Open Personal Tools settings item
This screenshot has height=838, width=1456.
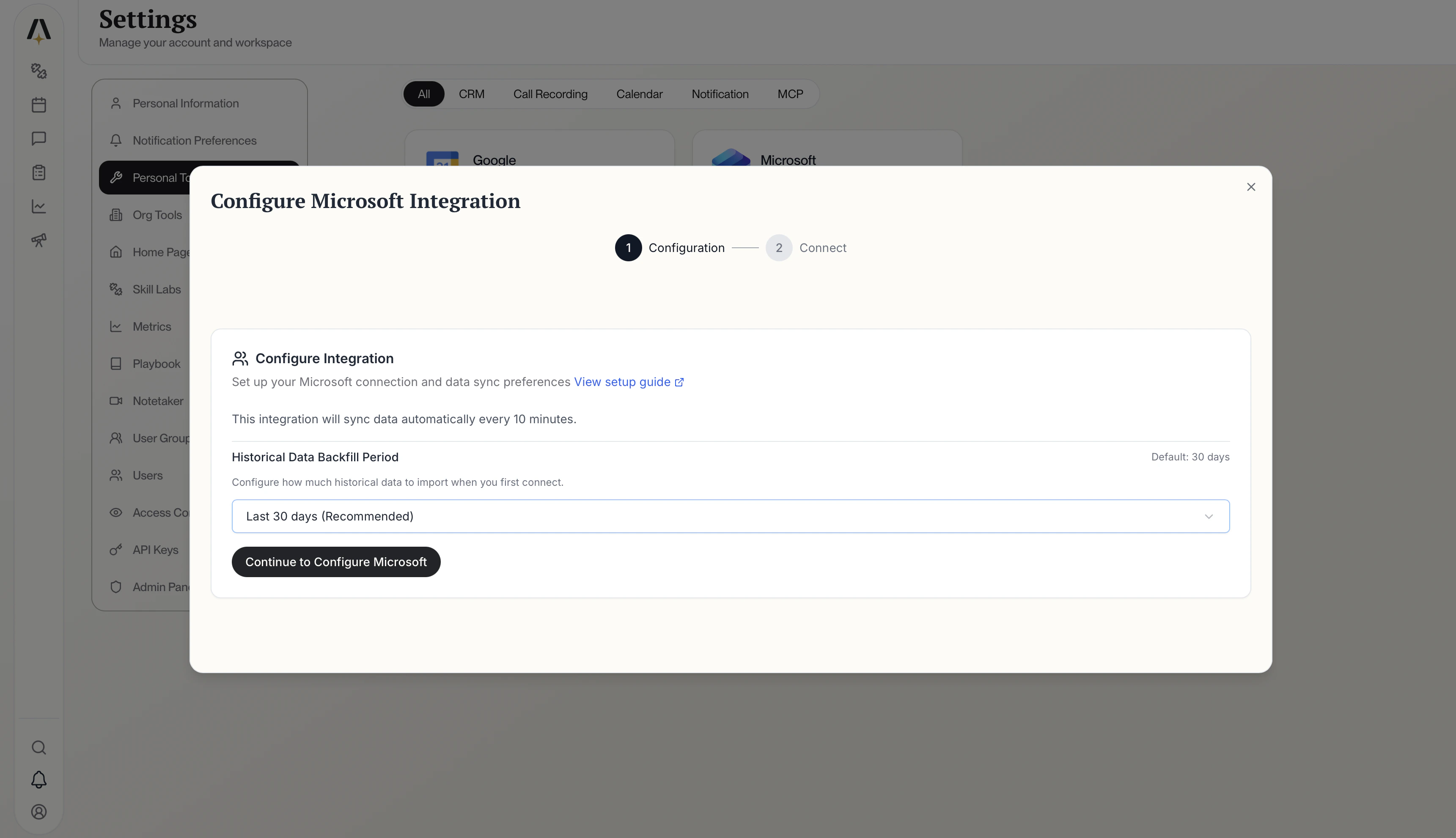145,178
